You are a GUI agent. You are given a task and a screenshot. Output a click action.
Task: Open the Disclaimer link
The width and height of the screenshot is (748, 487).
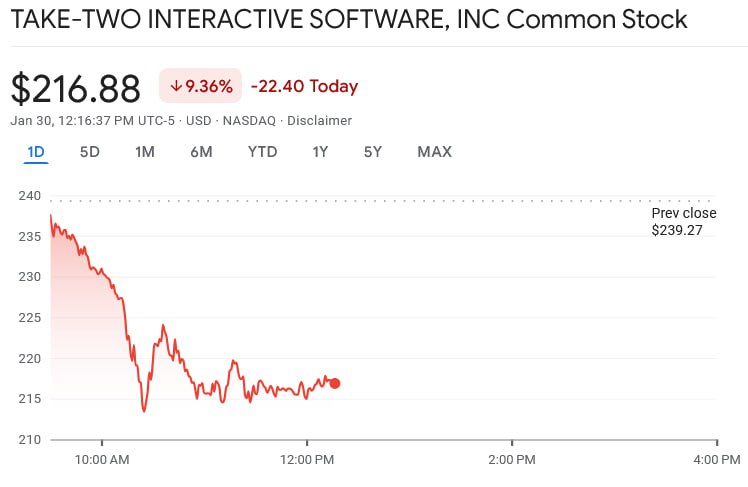319,121
